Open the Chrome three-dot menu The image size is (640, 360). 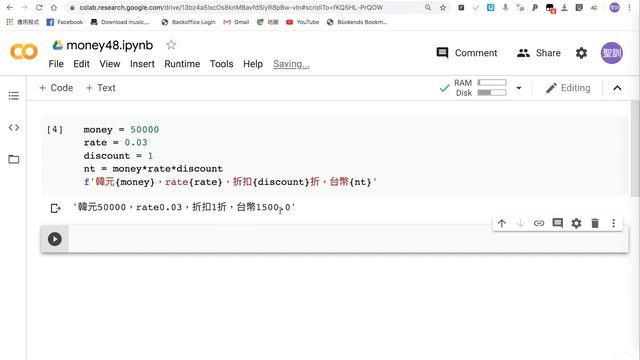tap(629, 7)
